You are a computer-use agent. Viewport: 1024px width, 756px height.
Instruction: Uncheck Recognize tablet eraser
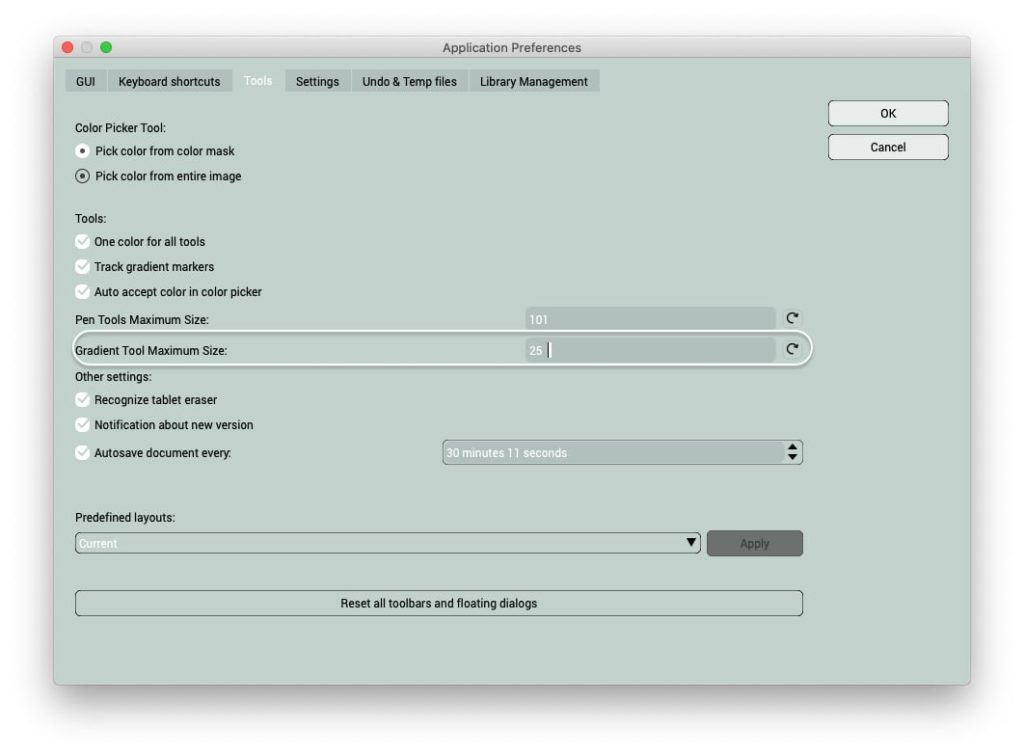(82, 400)
